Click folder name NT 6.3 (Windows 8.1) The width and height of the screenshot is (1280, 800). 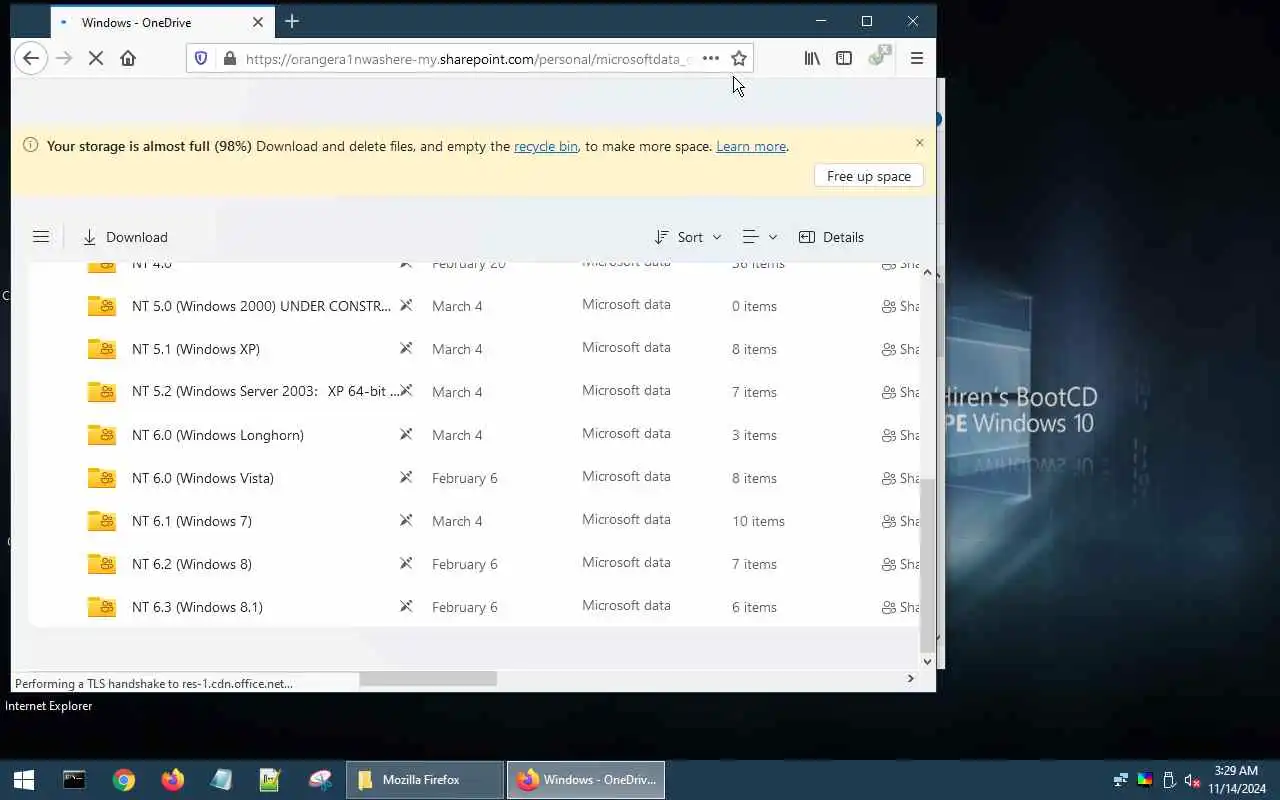[197, 607]
